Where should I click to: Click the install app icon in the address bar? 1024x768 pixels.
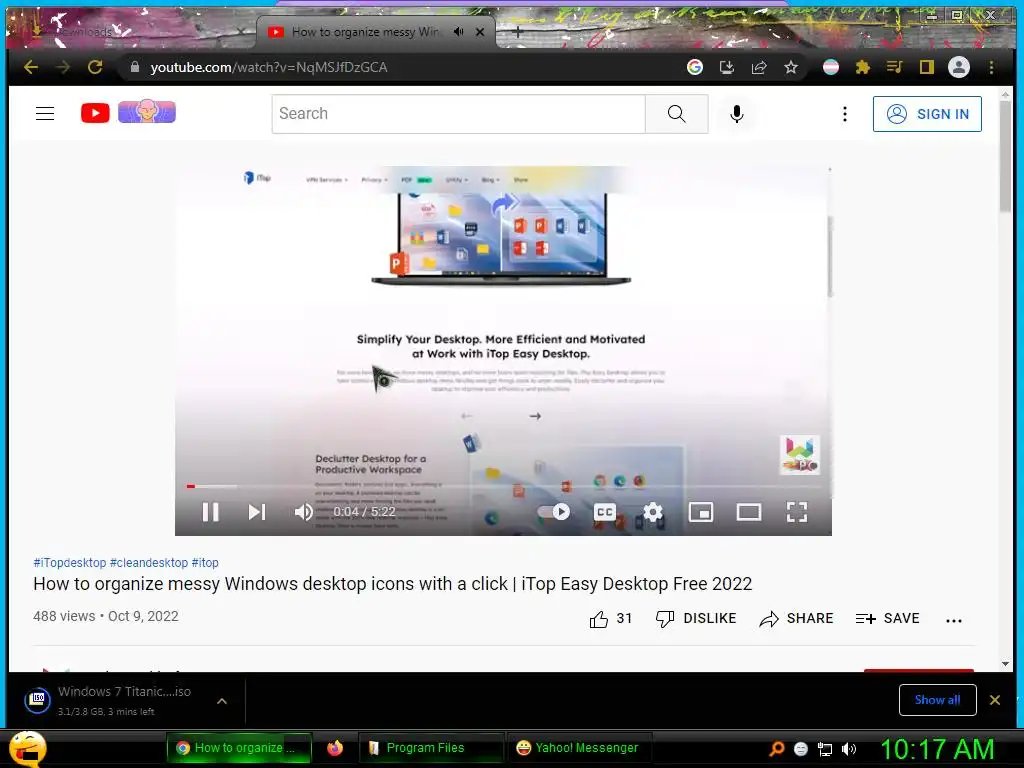pyautogui.click(x=727, y=67)
